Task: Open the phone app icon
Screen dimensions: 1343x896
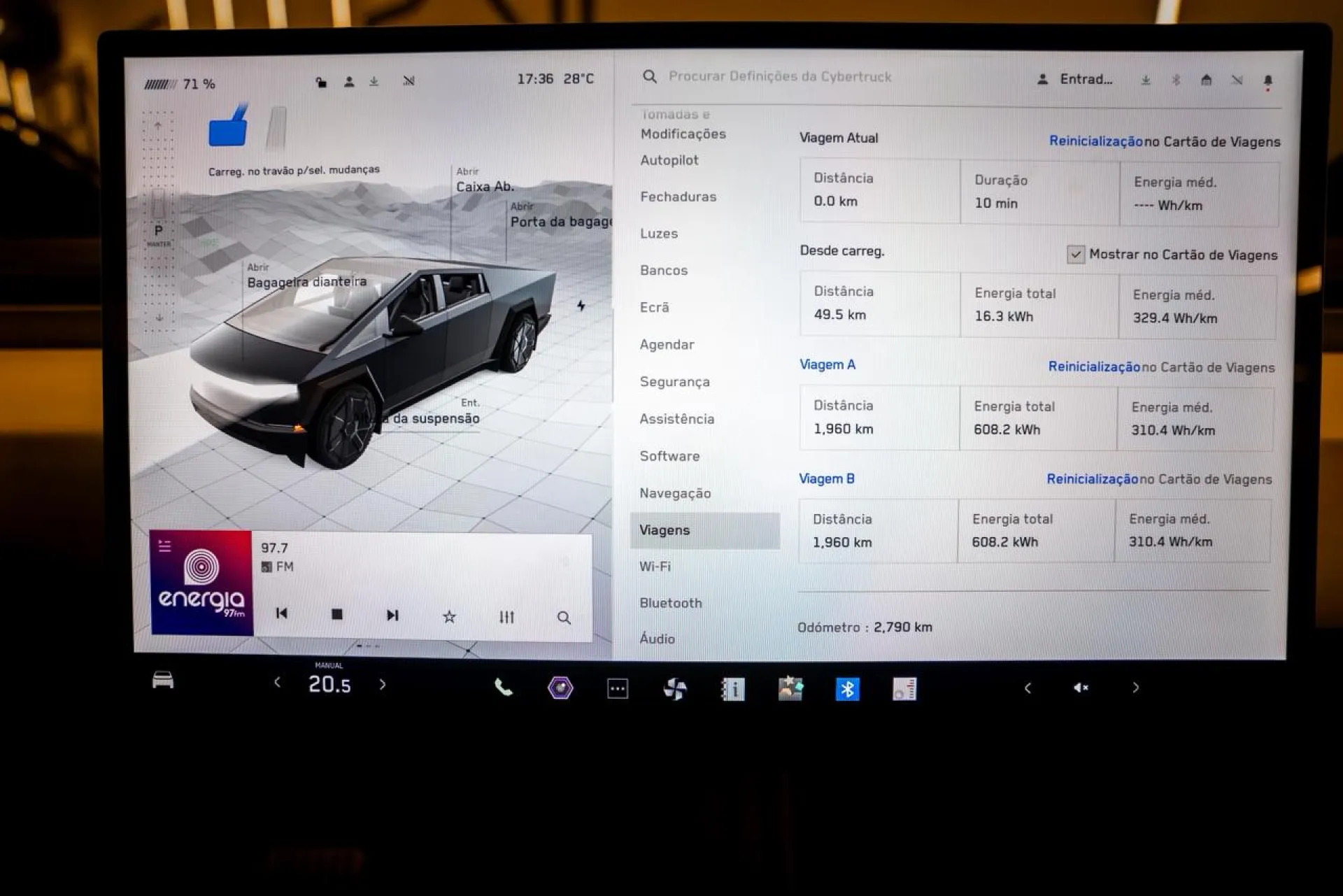Action: pyautogui.click(x=503, y=688)
